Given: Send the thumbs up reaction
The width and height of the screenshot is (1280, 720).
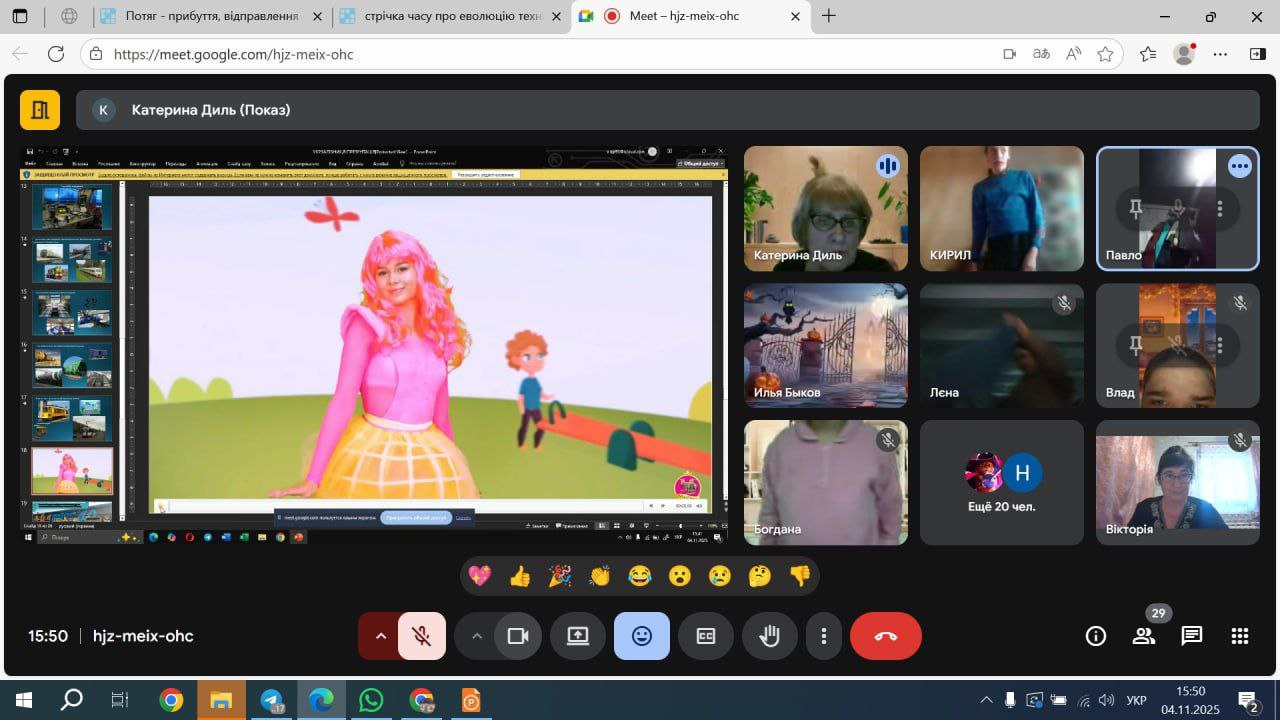Looking at the screenshot, I should [520, 576].
